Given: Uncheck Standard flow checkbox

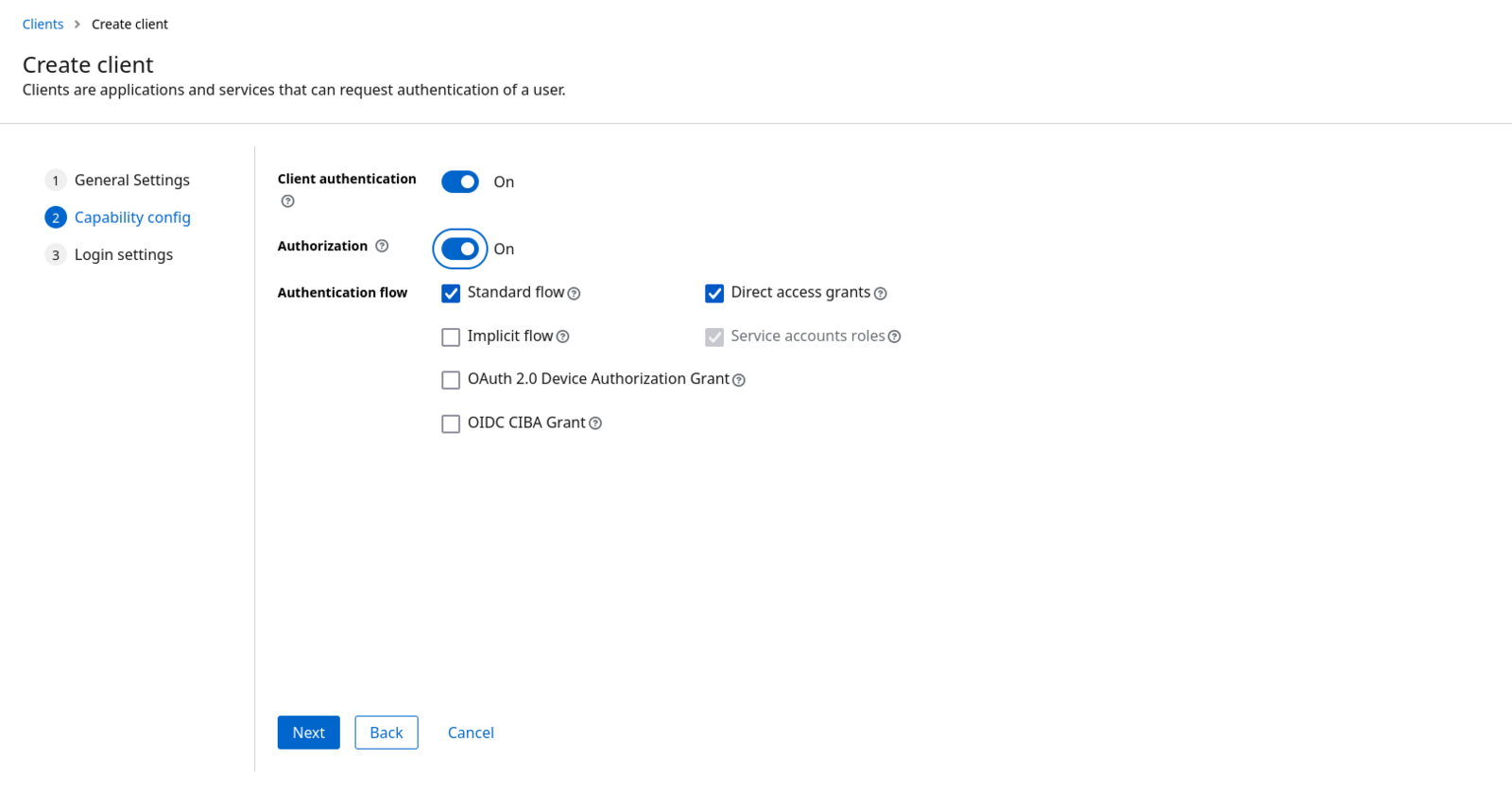Looking at the screenshot, I should coord(451,293).
